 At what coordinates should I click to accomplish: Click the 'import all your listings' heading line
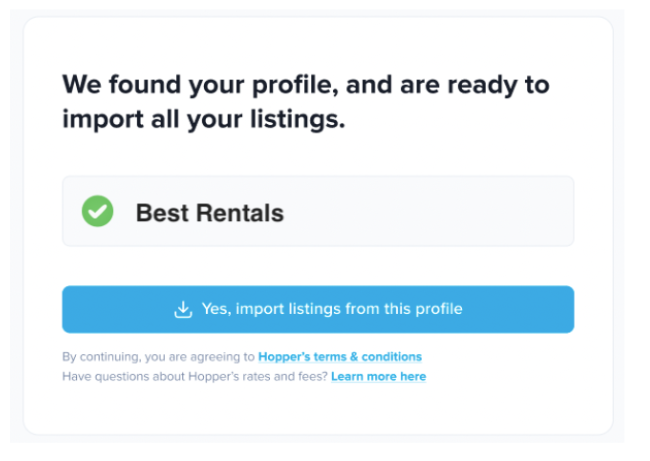(x=203, y=120)
